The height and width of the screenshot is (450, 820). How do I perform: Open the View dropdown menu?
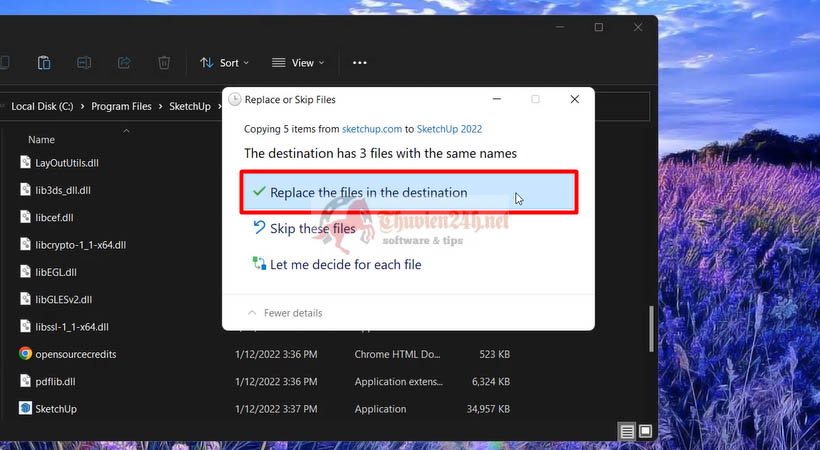298,63
